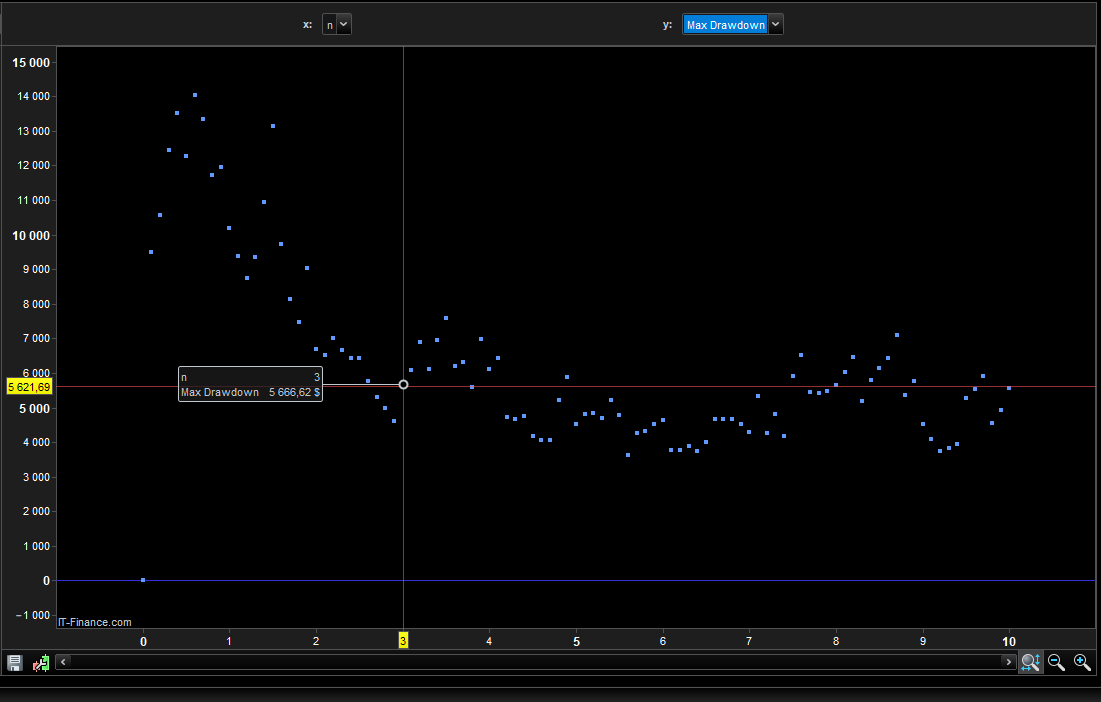
Task: Click the x-axis label 7
Action: (749, 642)
